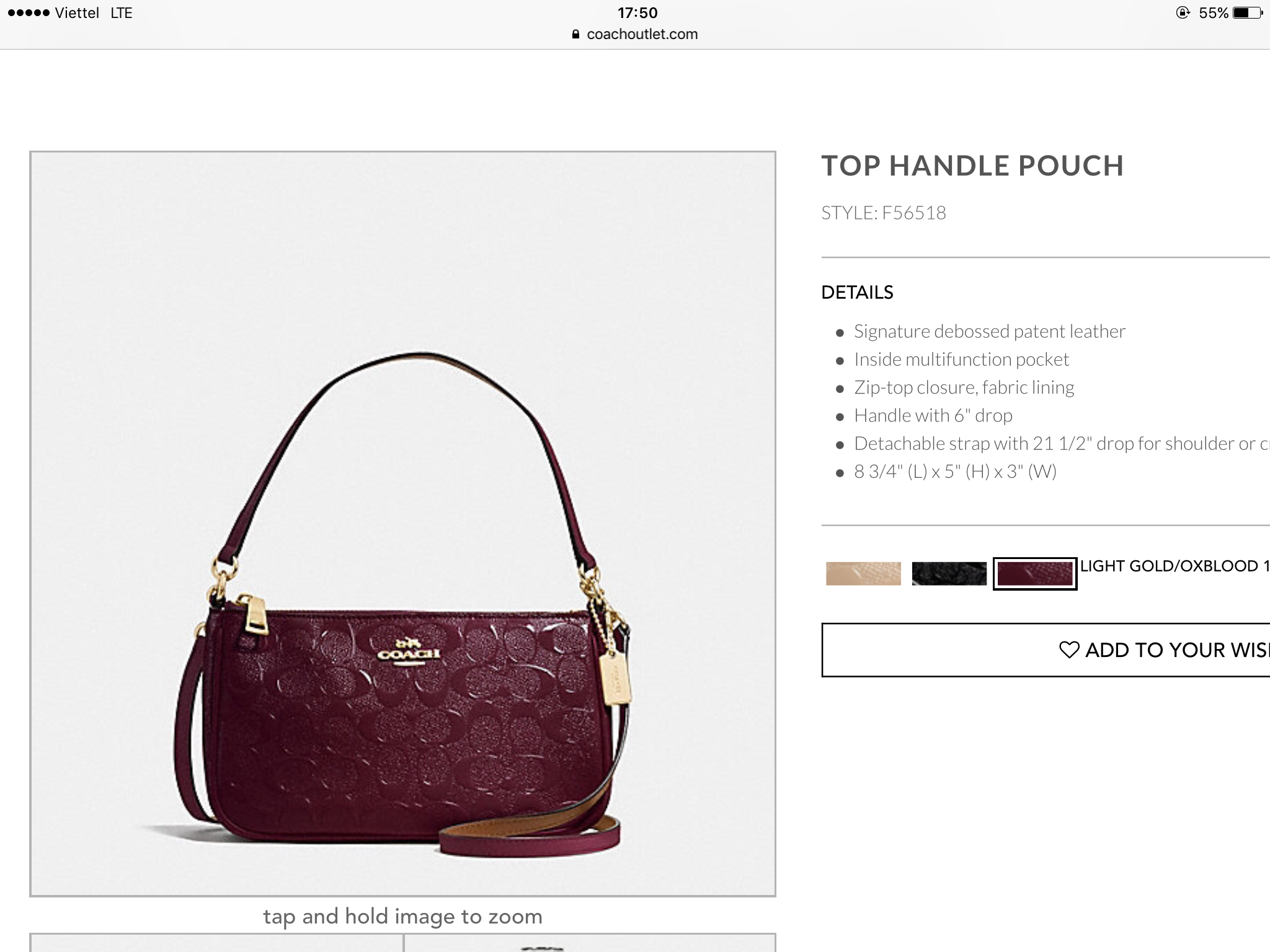Tap the heart icon on wishlist button
The image size is (1270, 952).
(1069, 650)
